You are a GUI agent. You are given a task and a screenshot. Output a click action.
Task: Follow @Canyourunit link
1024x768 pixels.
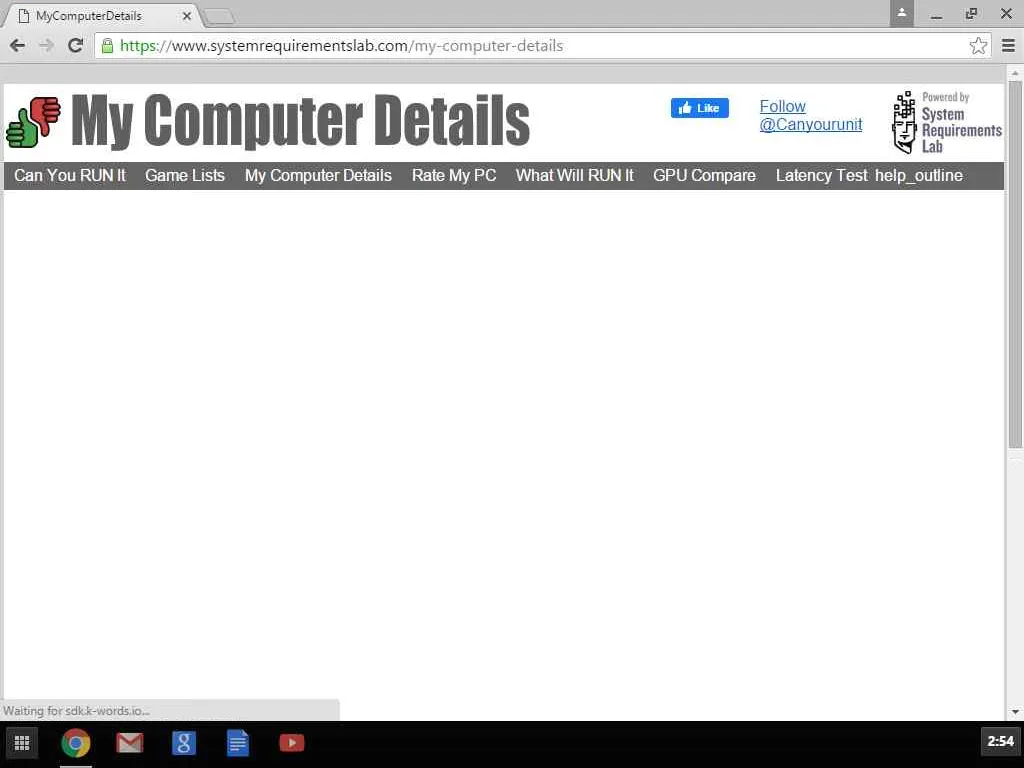(810, 116)
